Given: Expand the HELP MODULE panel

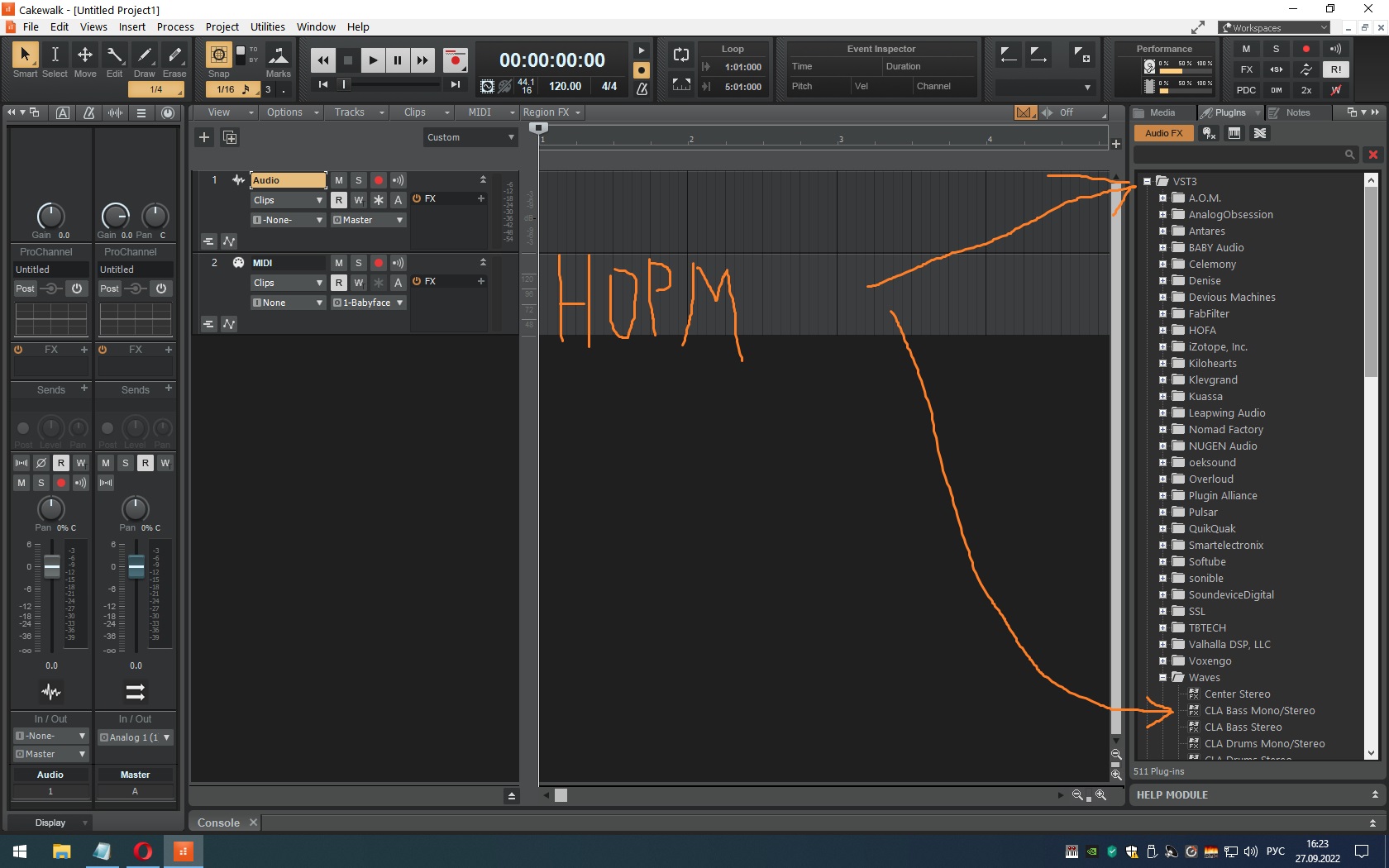Looking at the screenshot, I should tap(1375, 794).
